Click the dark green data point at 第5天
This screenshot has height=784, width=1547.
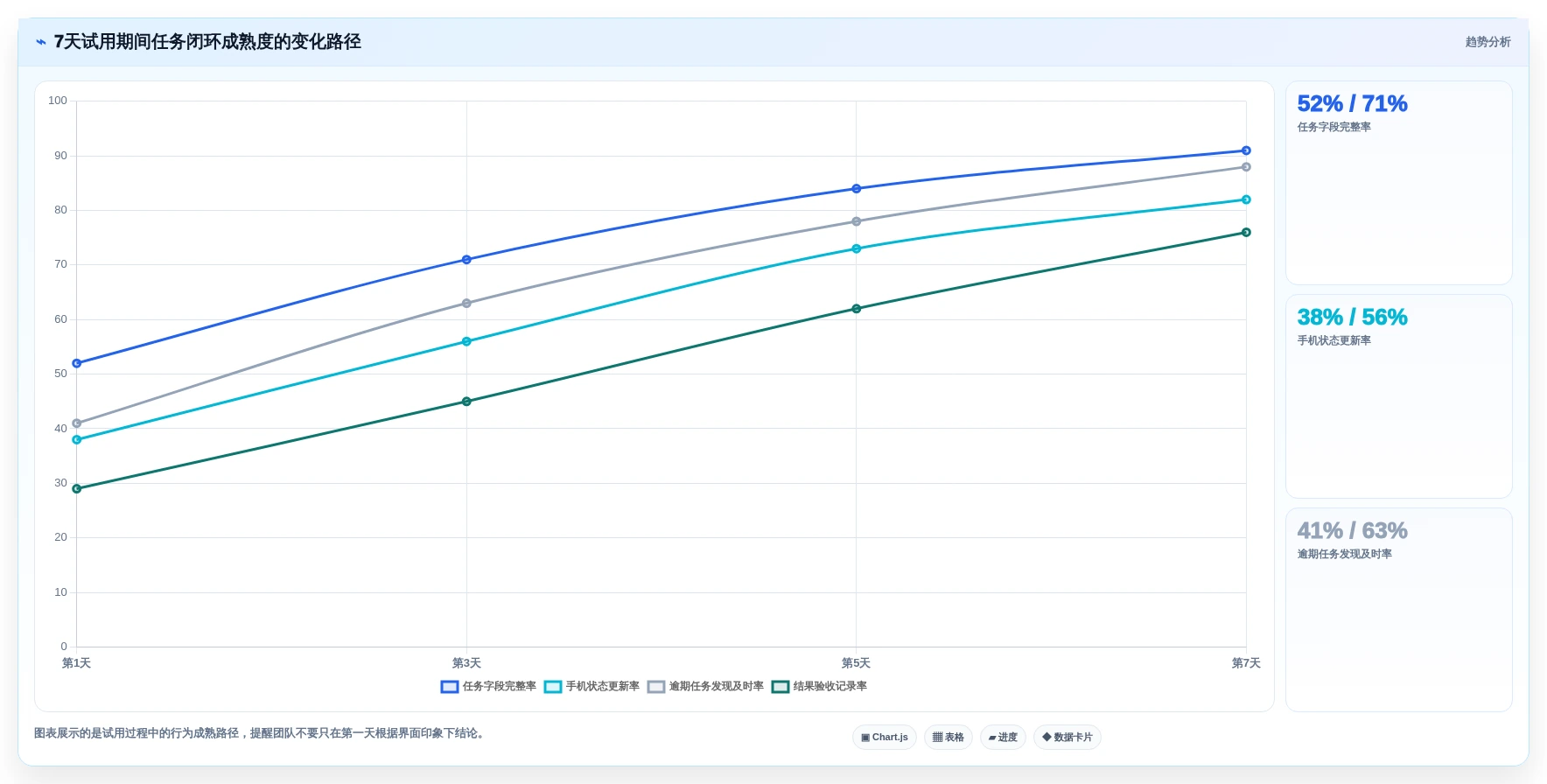click(x=857, y=309)
